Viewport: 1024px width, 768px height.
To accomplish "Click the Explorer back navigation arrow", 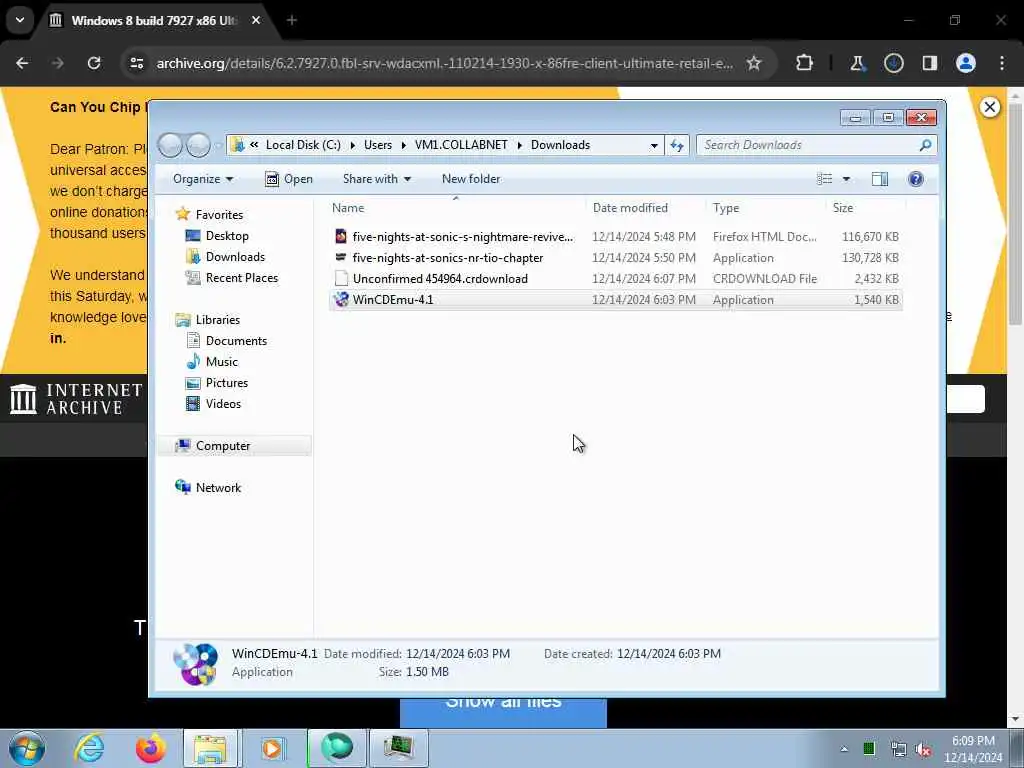I will pos(170,145).
